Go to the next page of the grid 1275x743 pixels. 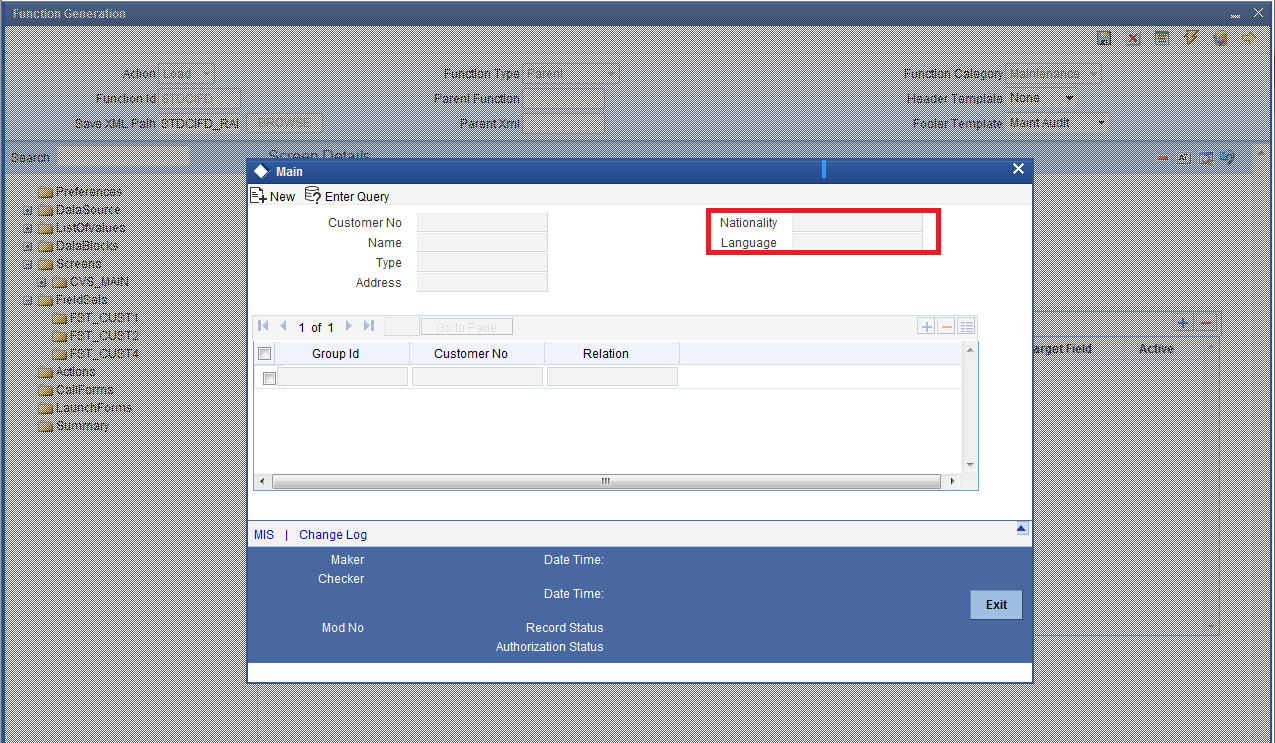[349, 326]
